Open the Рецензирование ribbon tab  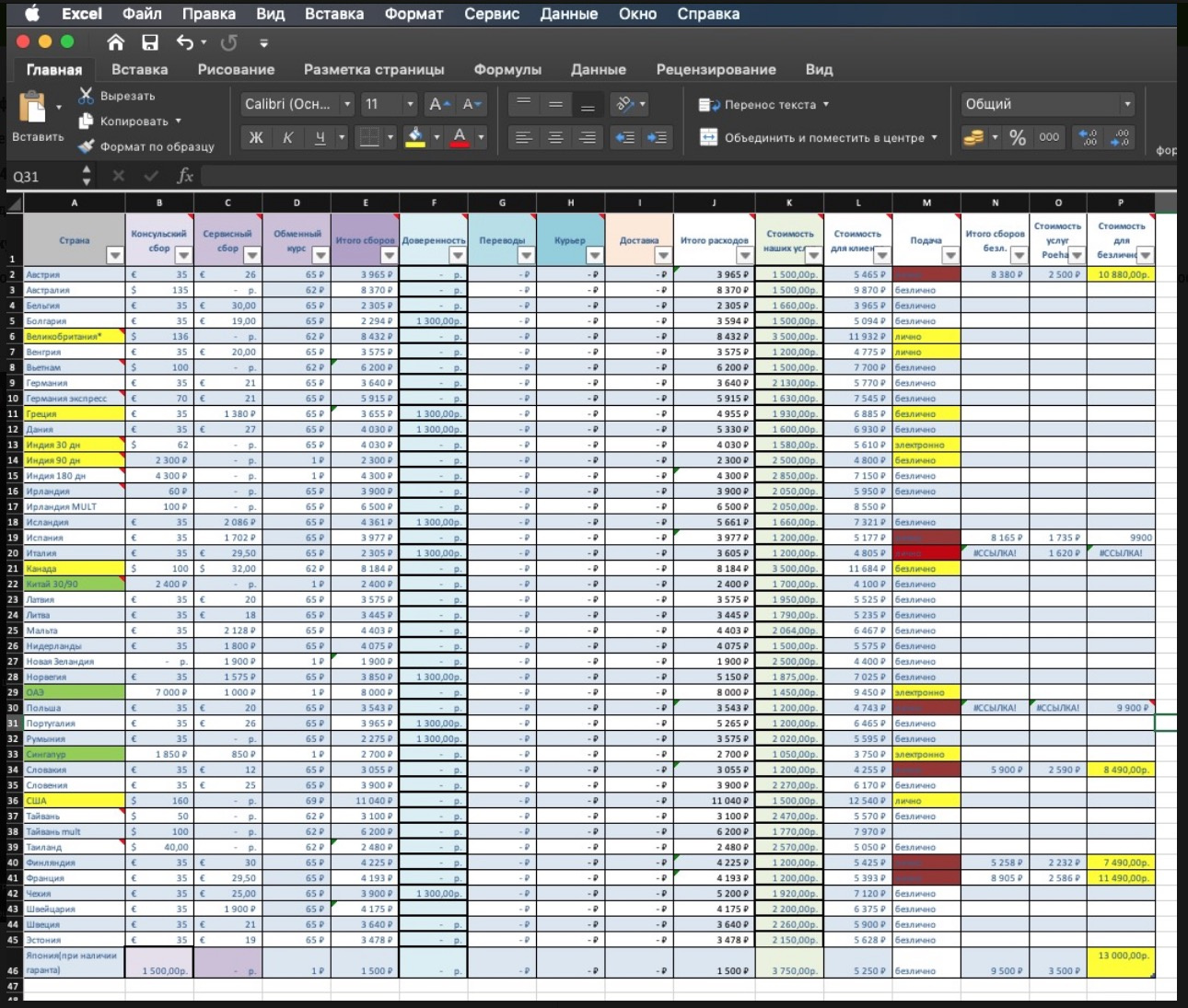tap(716, 69)
